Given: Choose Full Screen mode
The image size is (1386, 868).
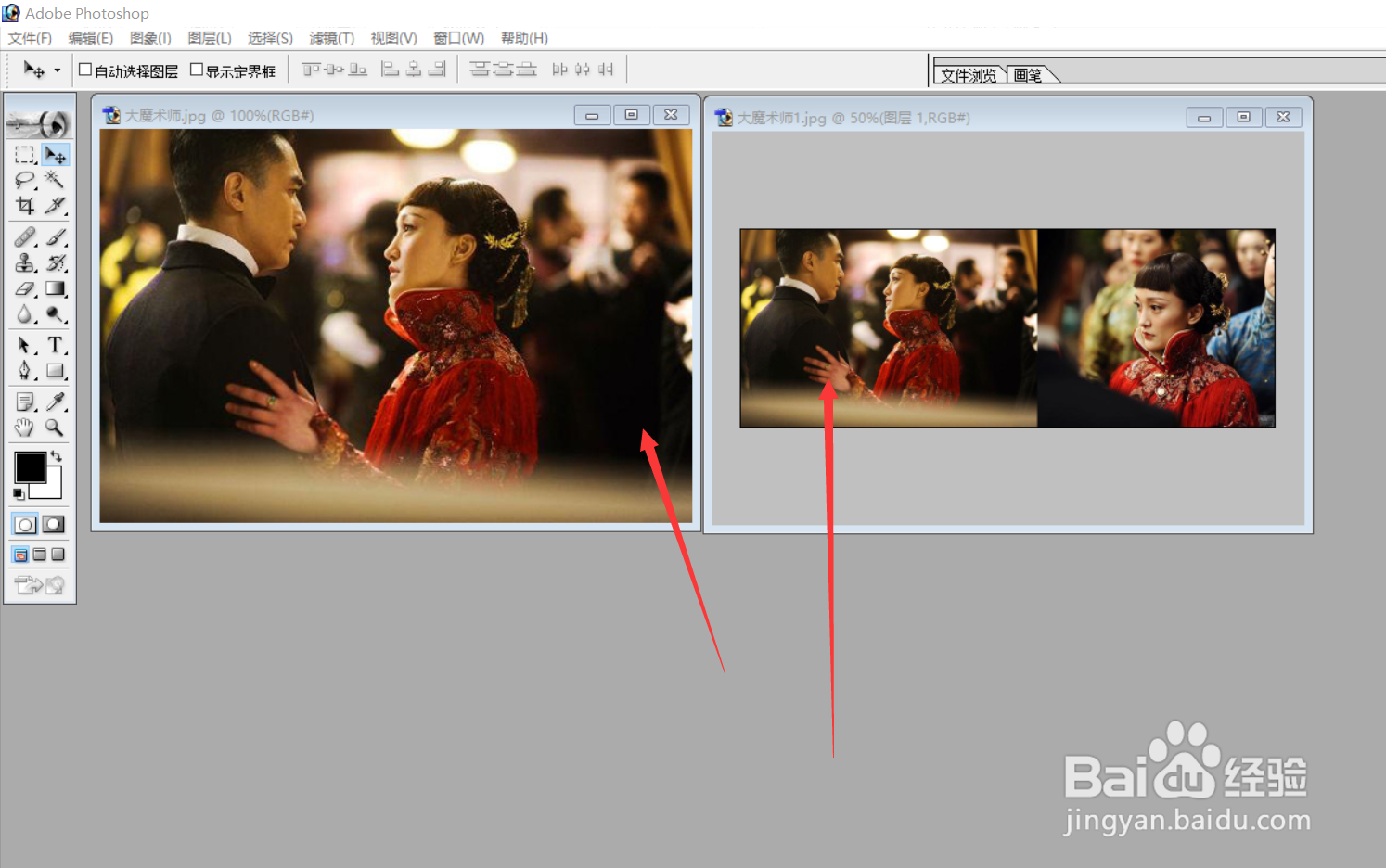Looking at the screenshot, I should click(58, 555).
